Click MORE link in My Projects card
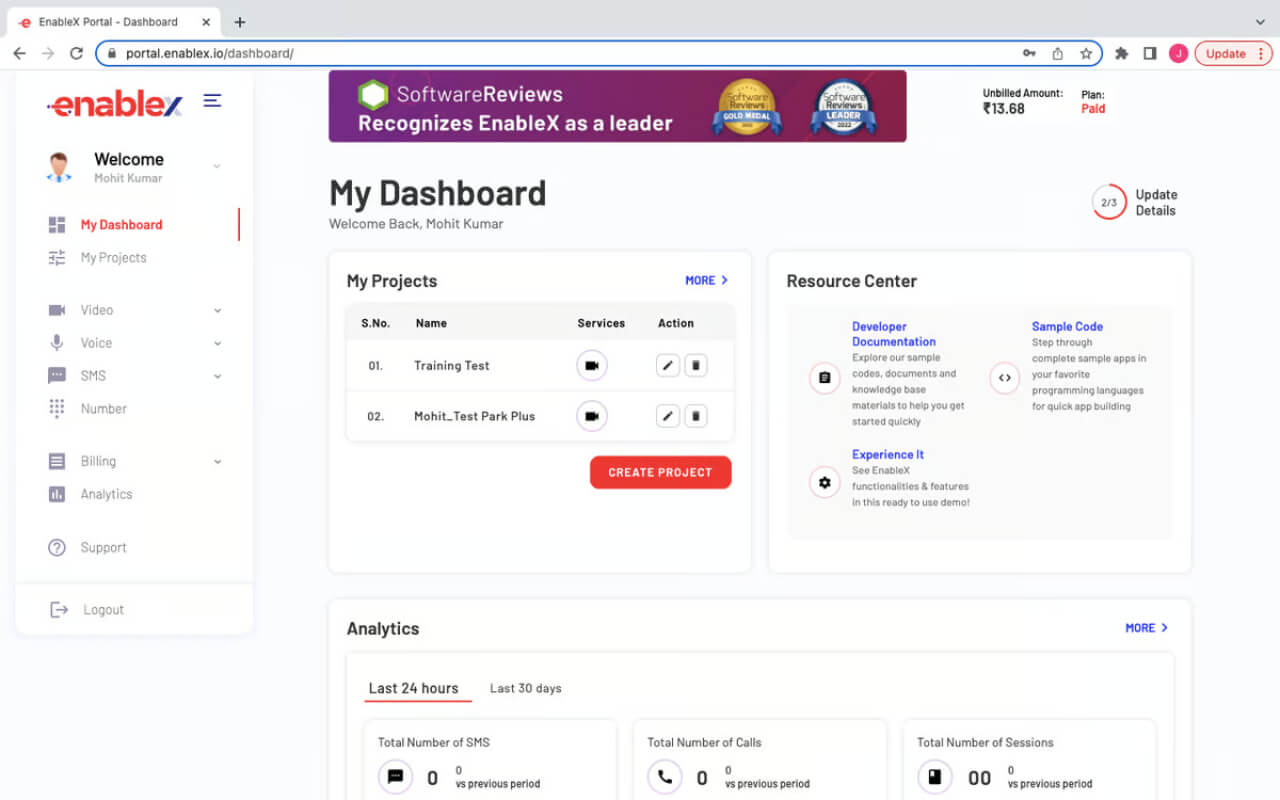The height and width of the screenshot is (800, 1280). coord(707,281)
